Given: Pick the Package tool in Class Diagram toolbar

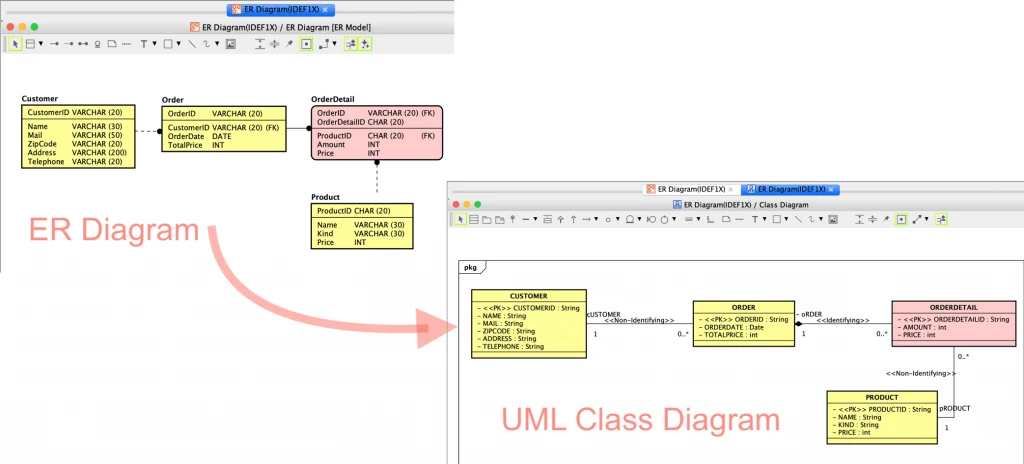Looking at the screenshot, I should [487, 220].
